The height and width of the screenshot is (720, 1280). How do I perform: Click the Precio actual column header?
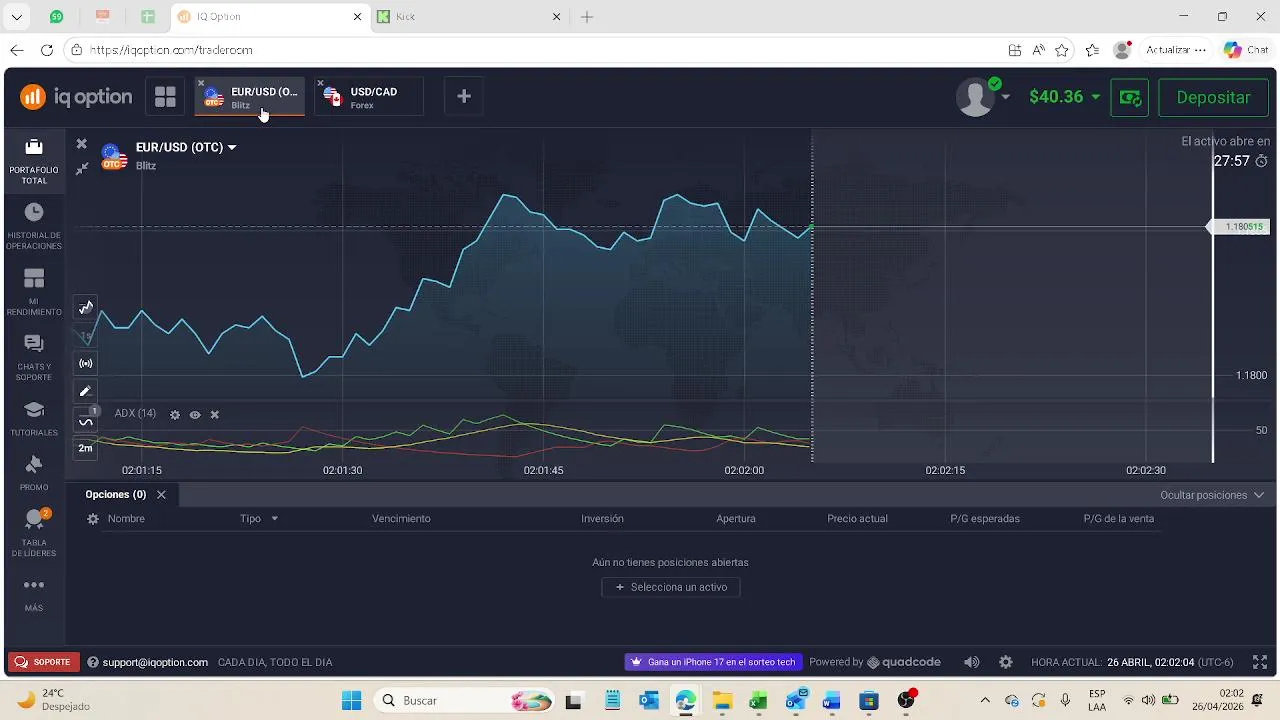(857, 519)
